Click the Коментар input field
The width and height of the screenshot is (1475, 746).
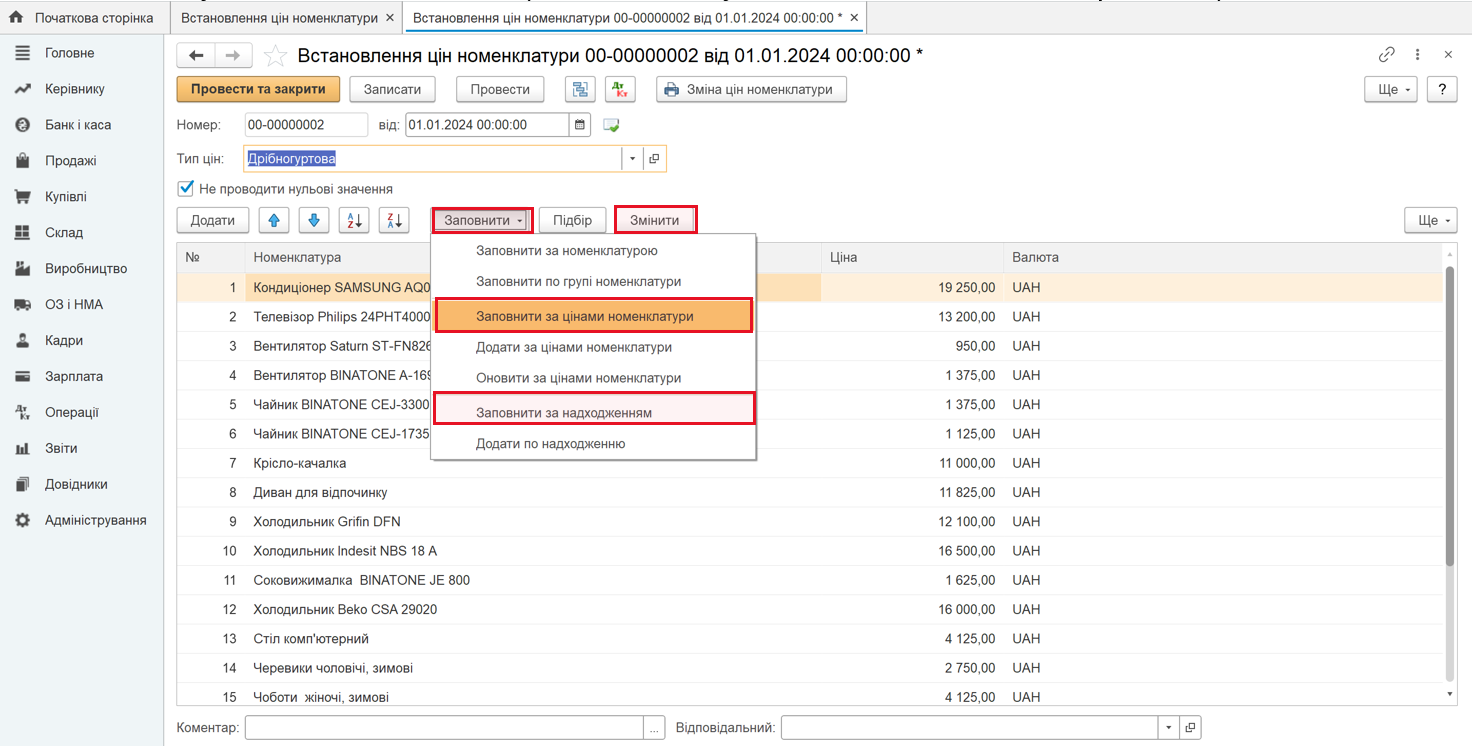click(445, 728)
